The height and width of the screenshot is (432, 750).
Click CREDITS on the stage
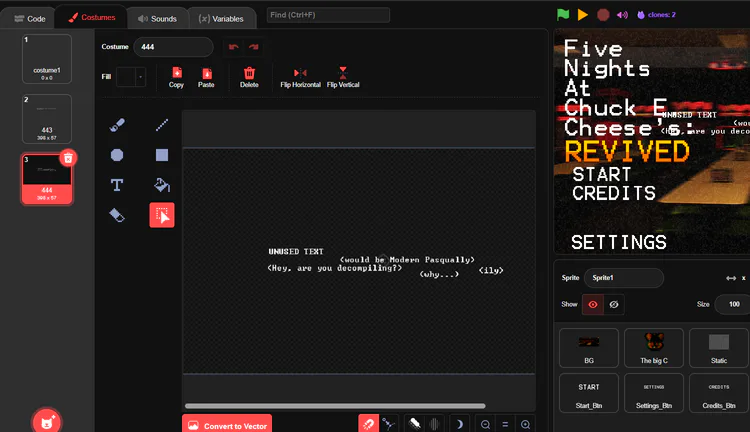tap(614, 194)
